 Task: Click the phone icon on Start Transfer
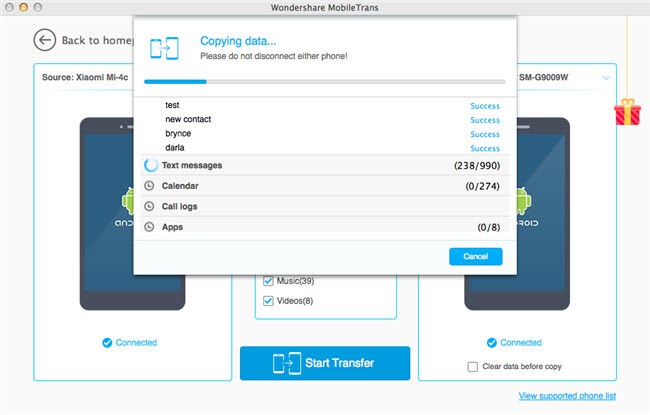[x=287, y=363]
